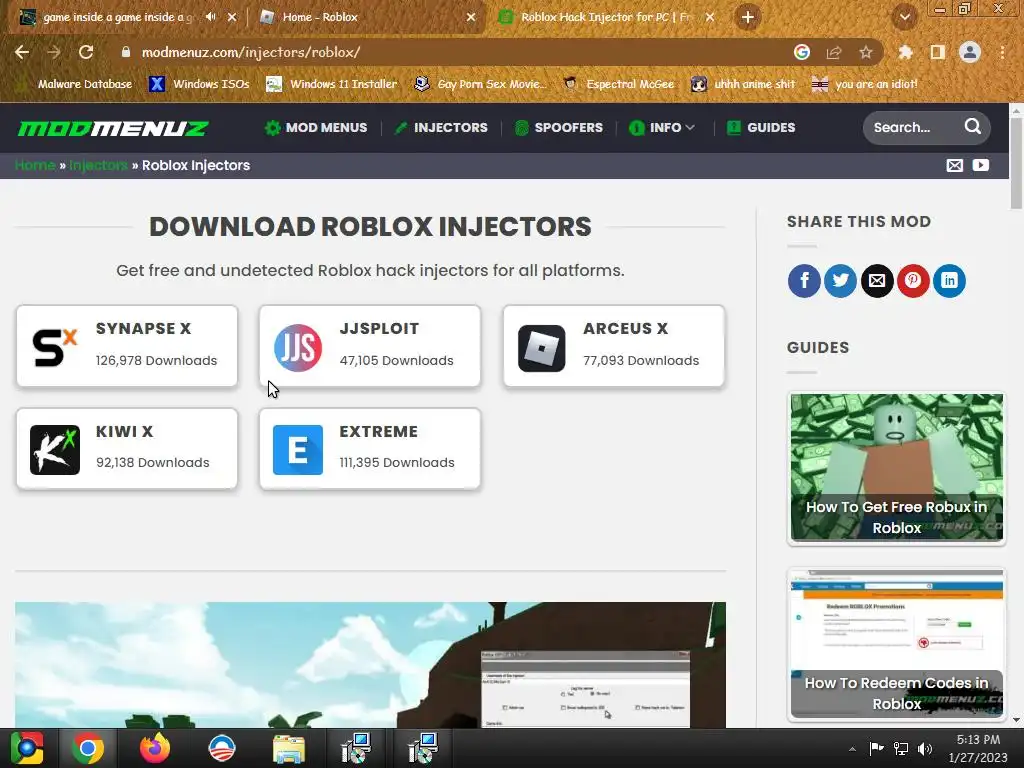Image resolution: width=1024 pixels, height=768 pixels.
Task: Click the volume speaker tray icon
Action: (925, 749)
